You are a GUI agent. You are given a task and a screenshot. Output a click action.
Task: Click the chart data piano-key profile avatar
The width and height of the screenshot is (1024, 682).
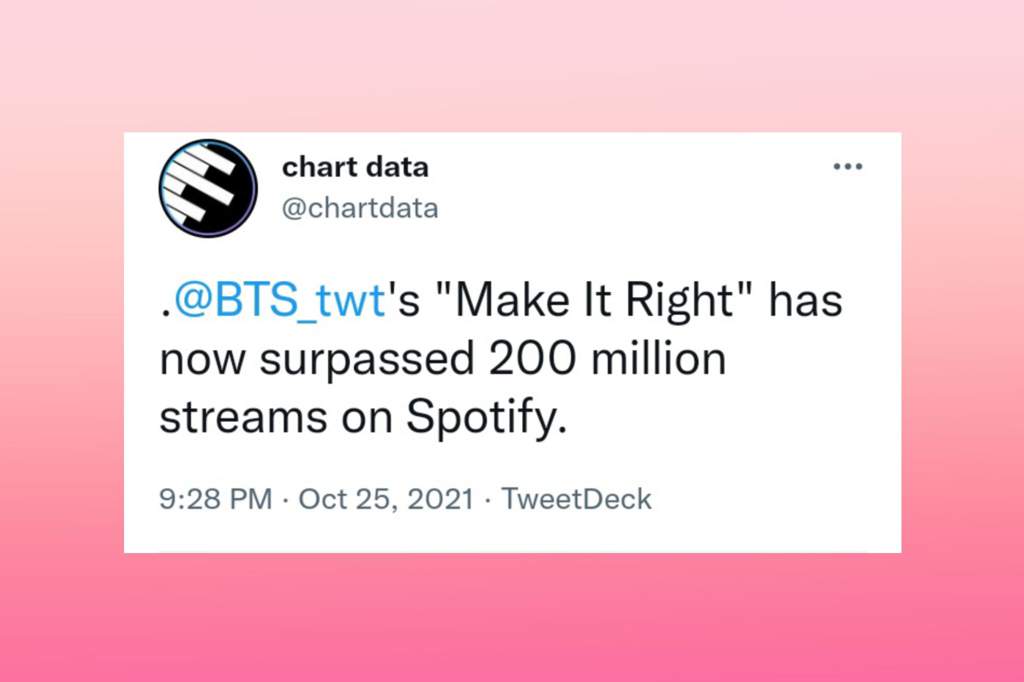tap(208, 188)
